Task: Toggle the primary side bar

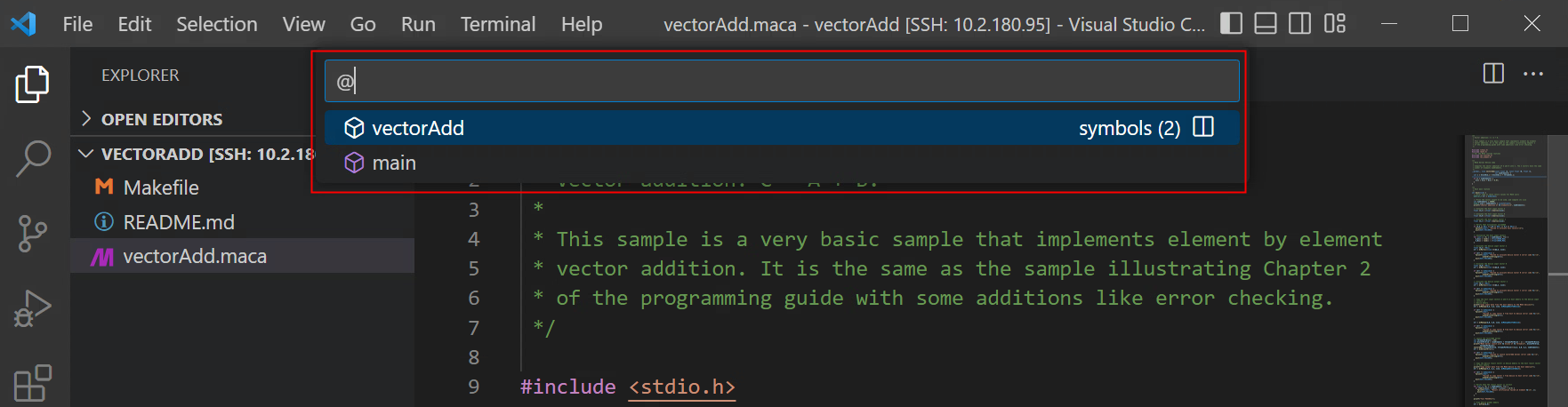Action: (1231, 24)
